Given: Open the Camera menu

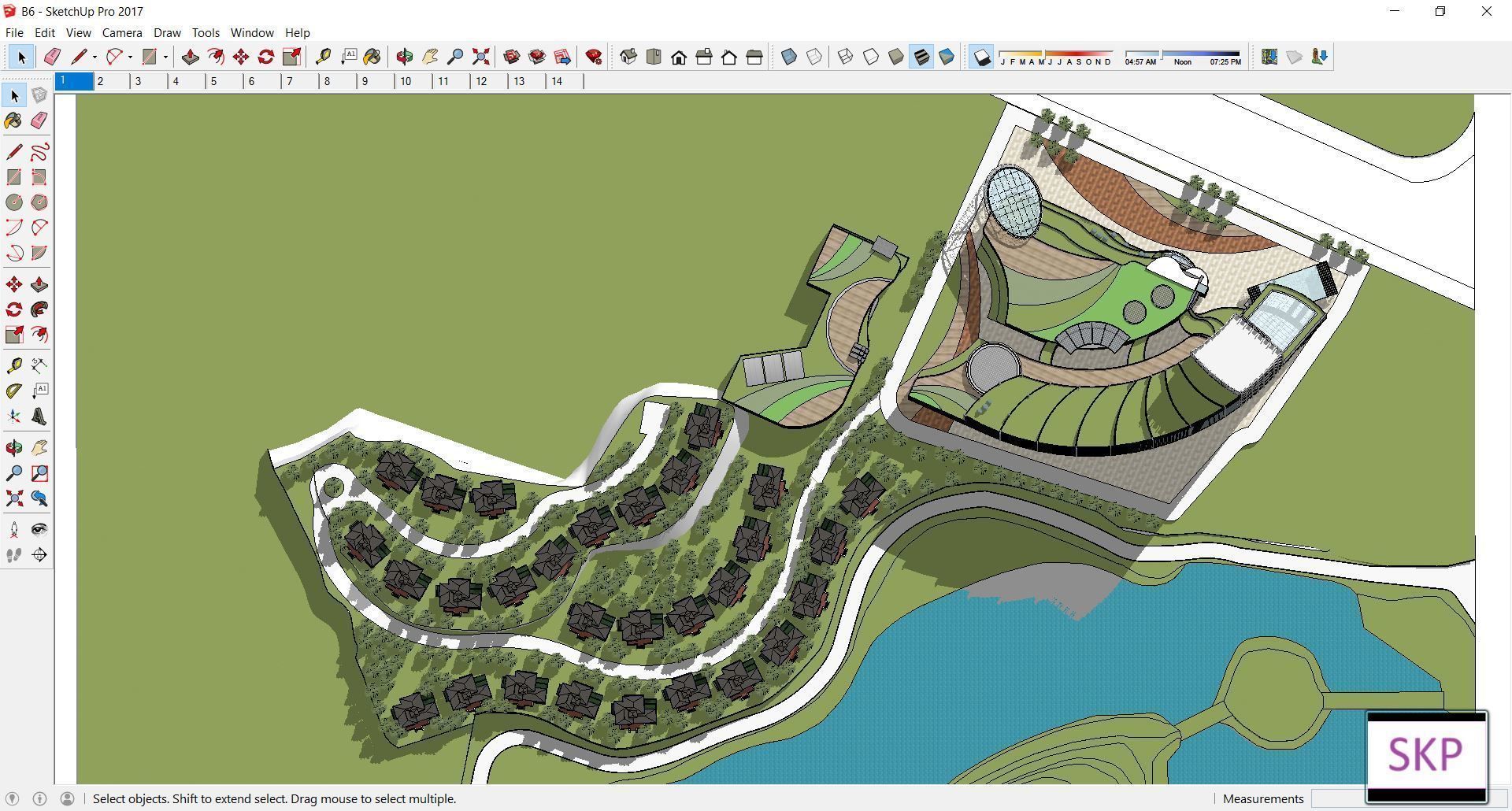Looking at the screenshot, I should [122, 33].
